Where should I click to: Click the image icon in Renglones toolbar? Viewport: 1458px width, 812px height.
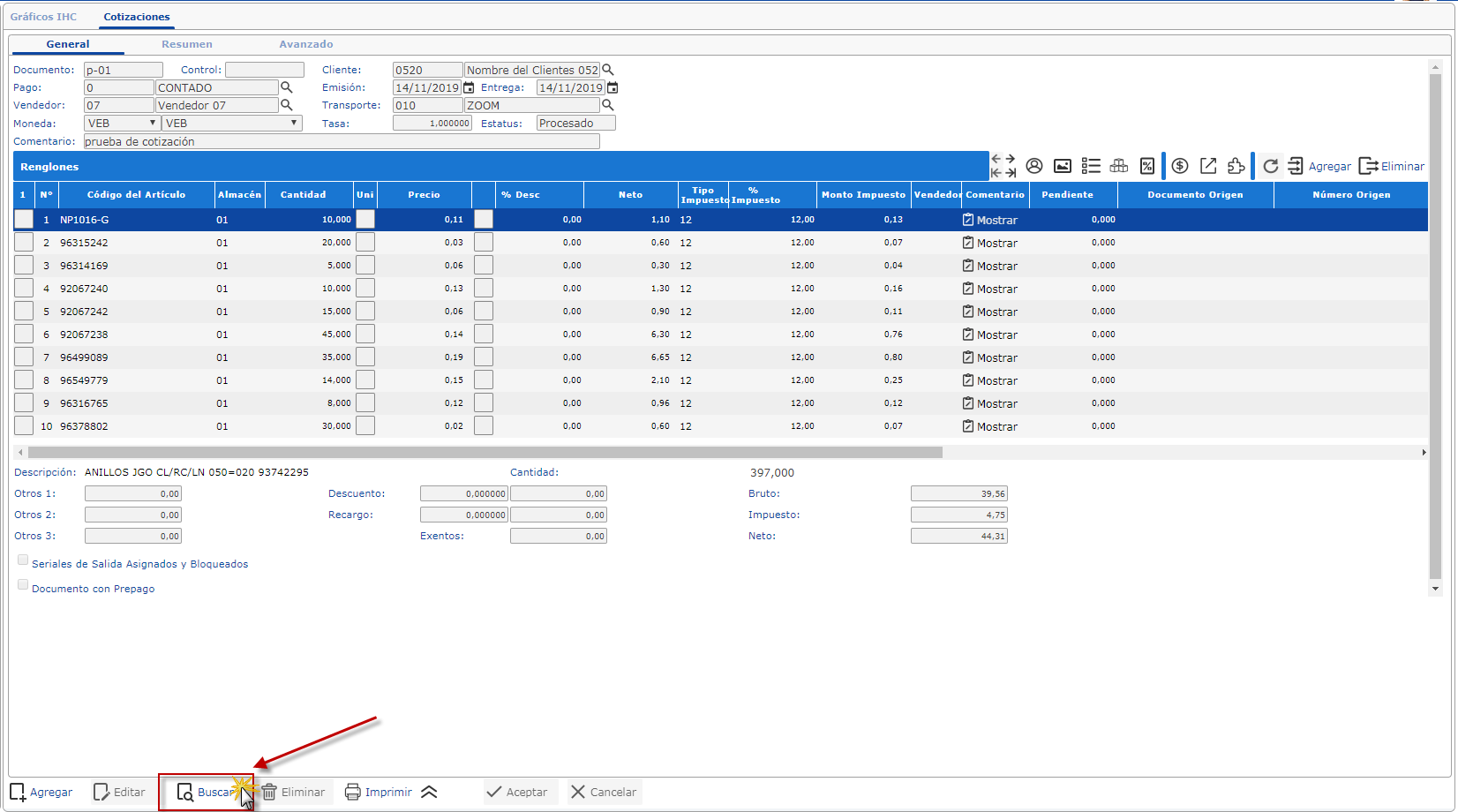tap(1063, 166)
